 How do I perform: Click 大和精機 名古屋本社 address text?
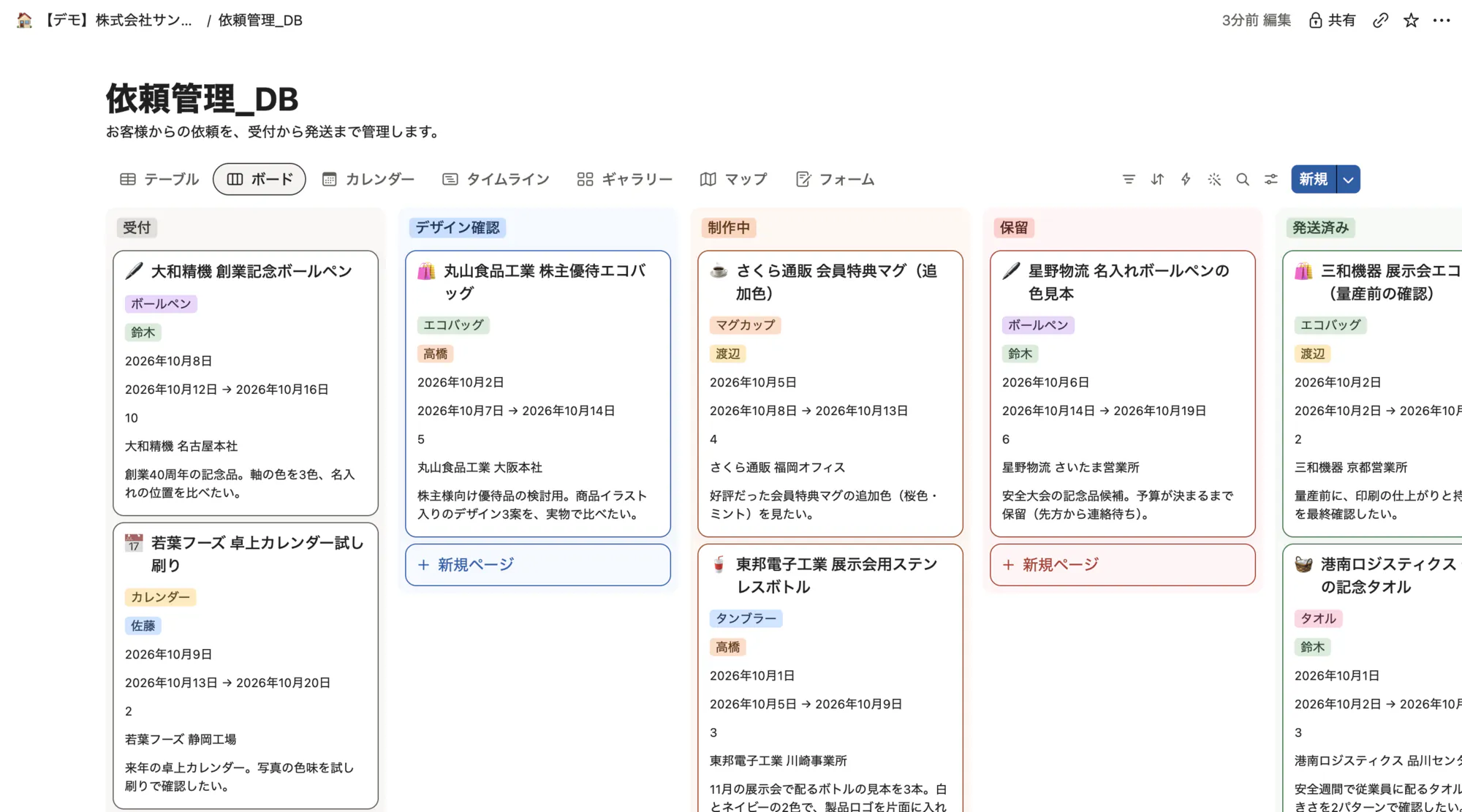coord(181,446)
